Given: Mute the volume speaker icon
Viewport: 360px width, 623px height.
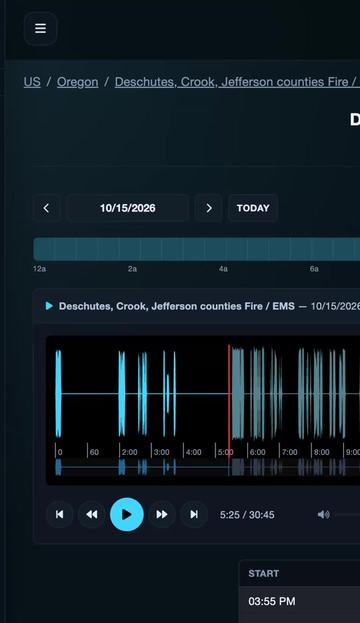Looking at the screenshot, I should pos(323,515).
